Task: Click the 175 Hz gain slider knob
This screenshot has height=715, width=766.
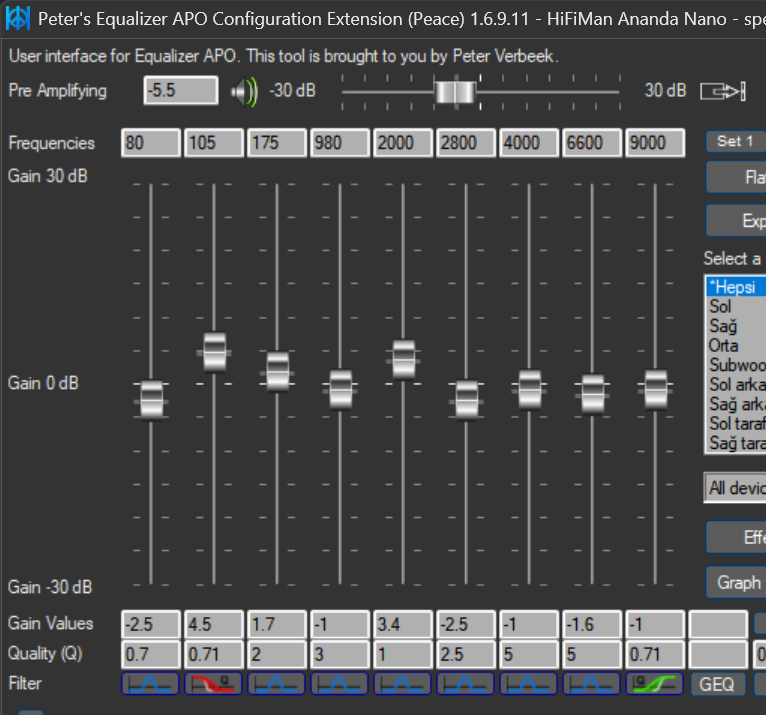Action: point(277,372)
